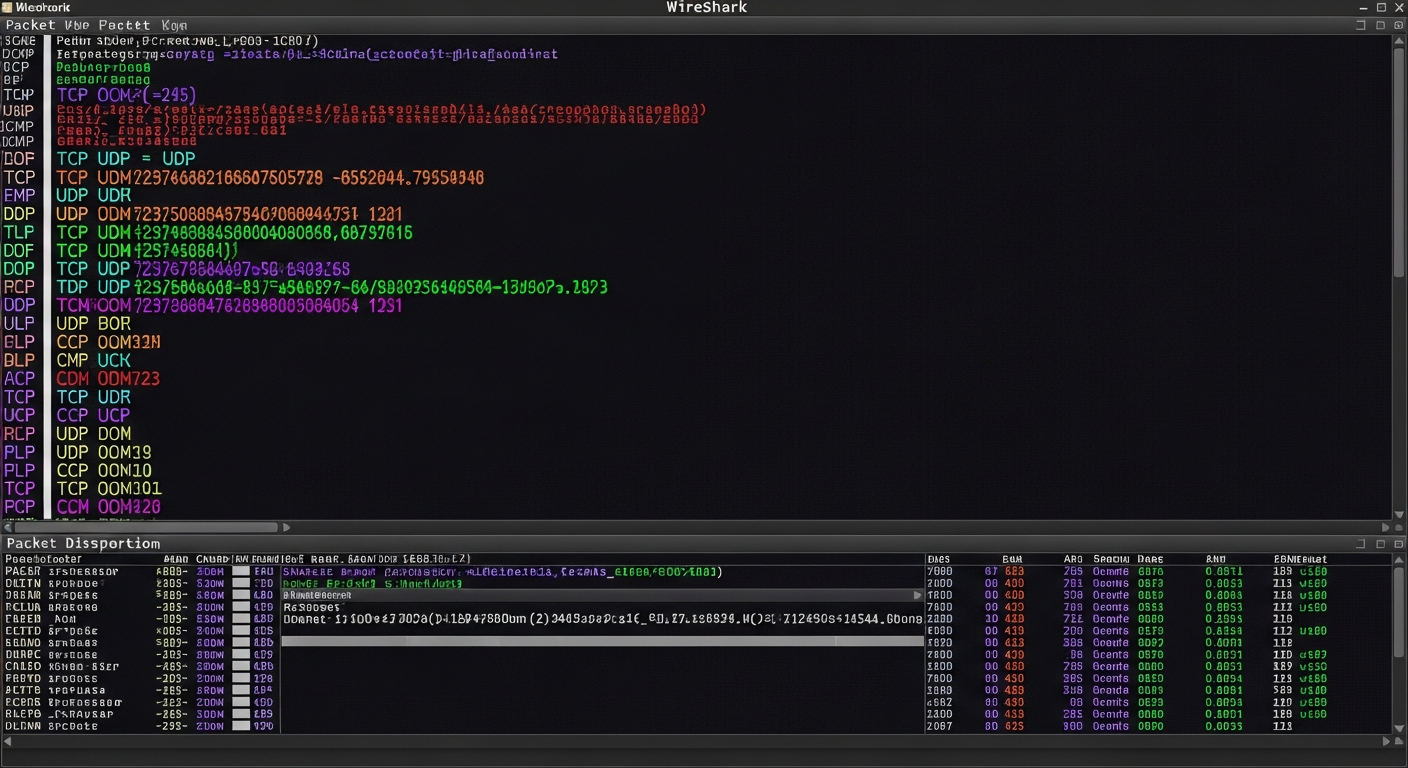Click the restore icon on the Packet Dissection panel
The image size is (1408, 768).
[x=1399, y=543]
